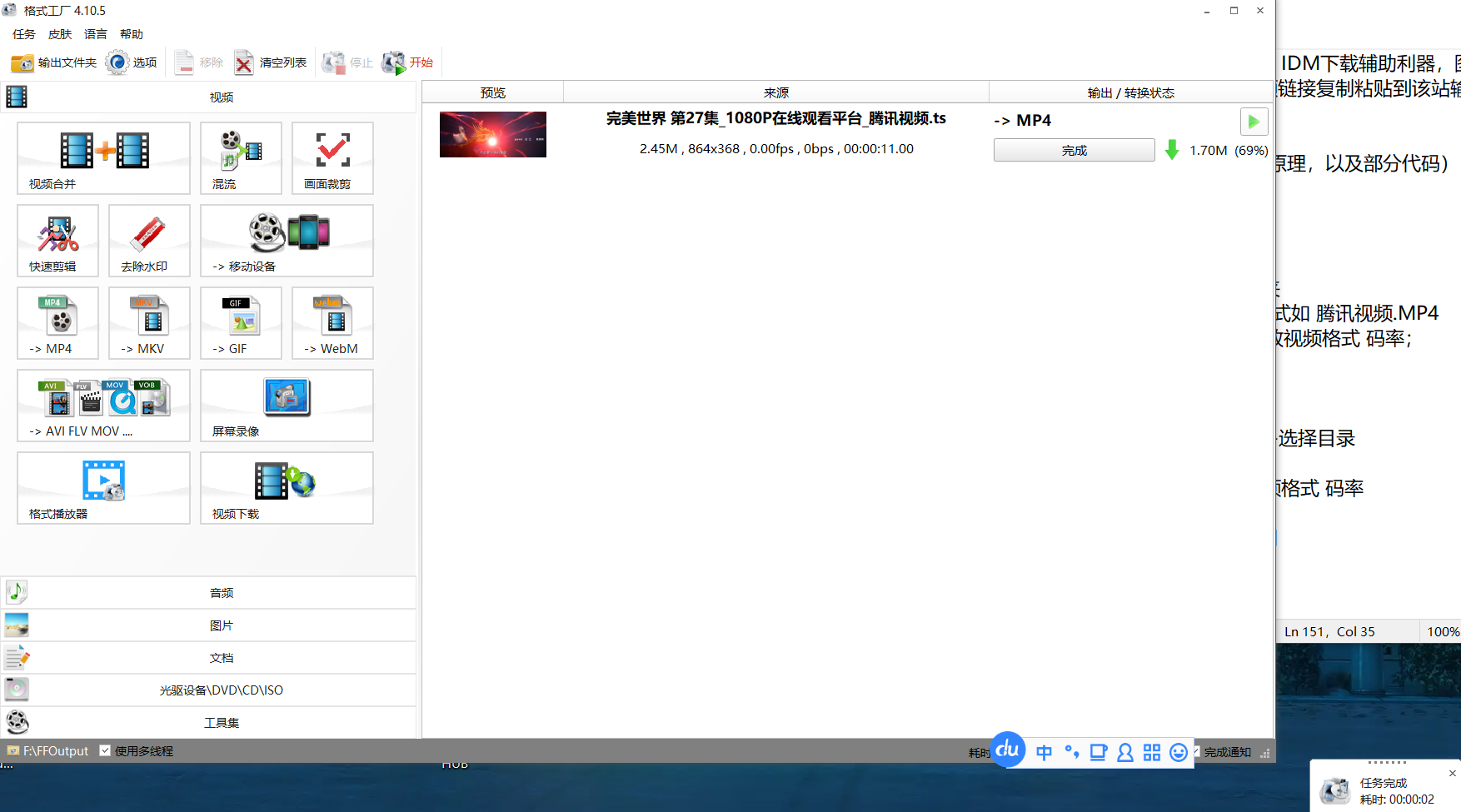The height and width of the screenshot is (812, 1461).
Task: Expand the 音频 audio category
Action: click(x=221, y=593)
